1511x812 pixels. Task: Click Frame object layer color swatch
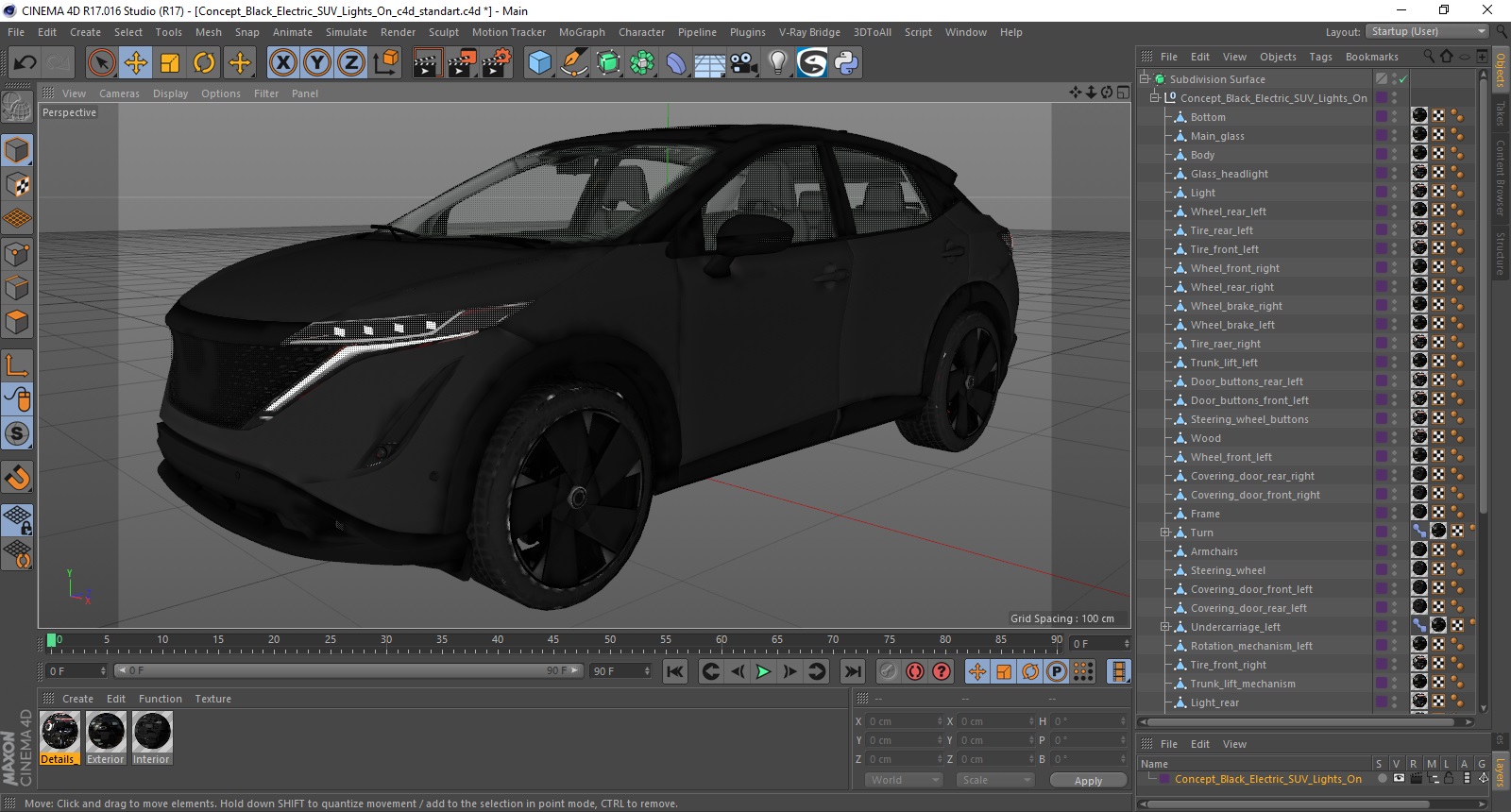[x=1381, y=514]
